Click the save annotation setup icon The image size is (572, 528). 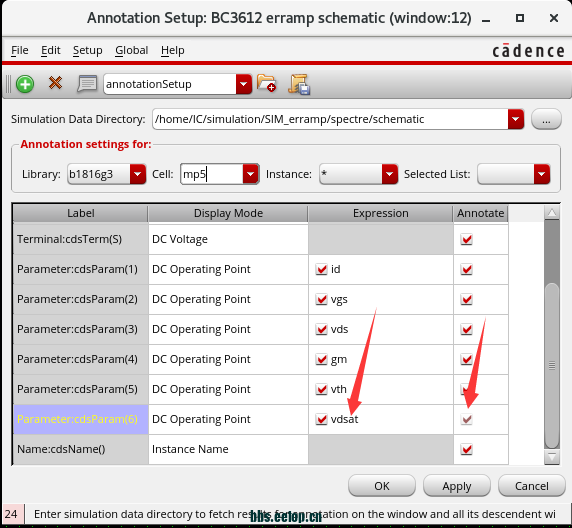point(299,84)
